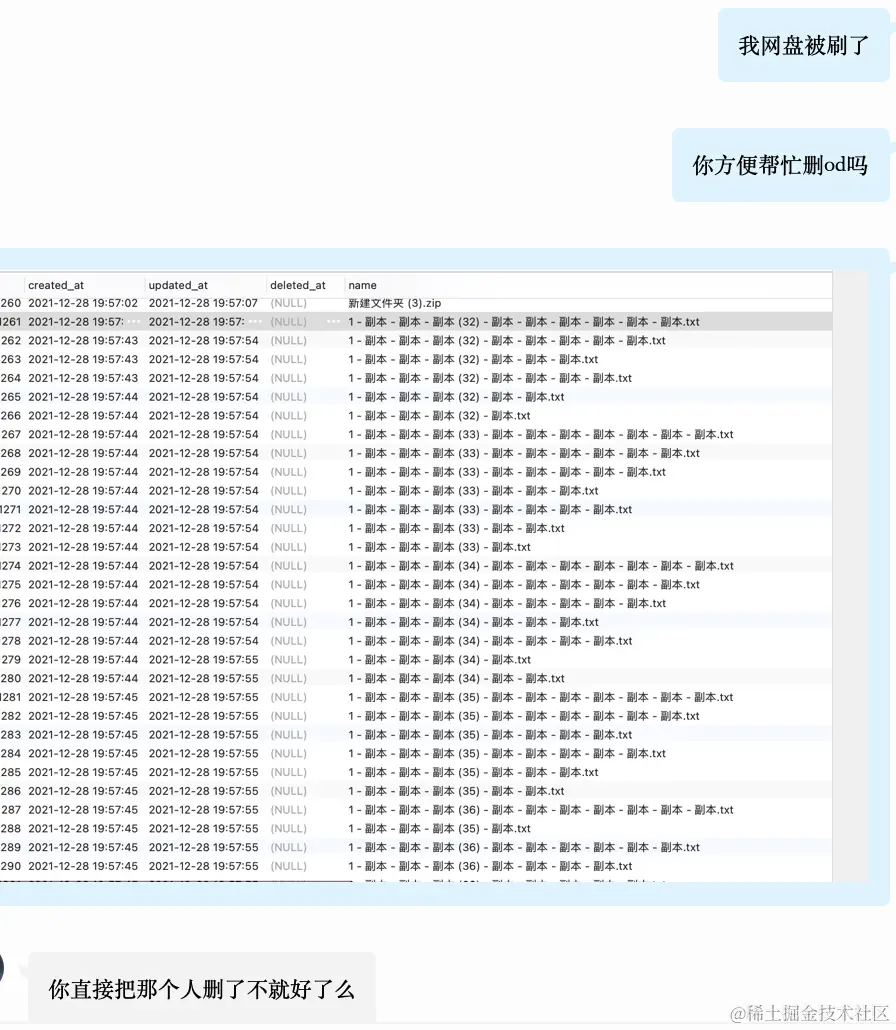Click the created_at cell in row 275
This screenshot has height=1030, width=896.
pyautogui.click(x=83, y=585)
